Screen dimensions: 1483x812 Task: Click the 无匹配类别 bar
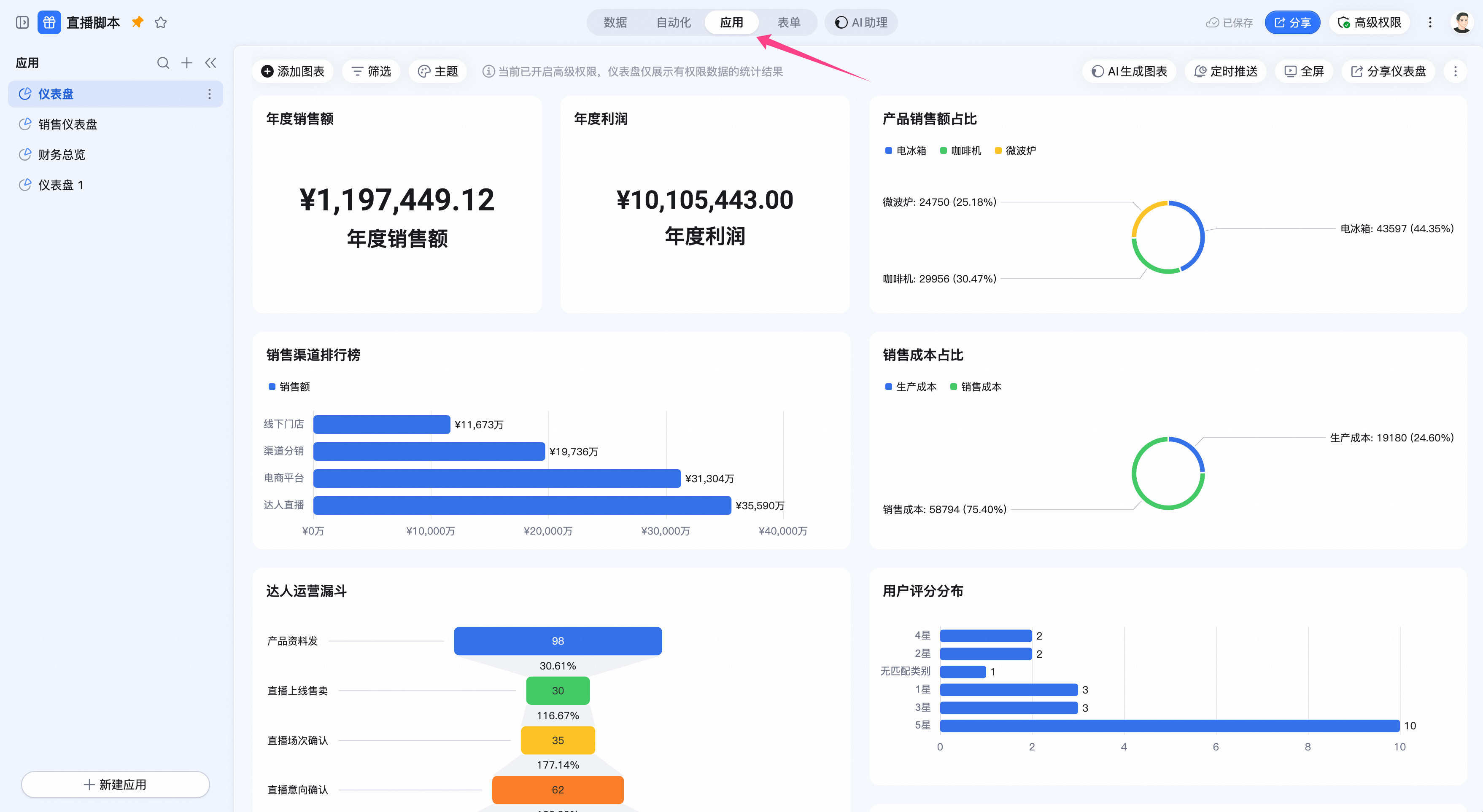(x=963, y=672)
